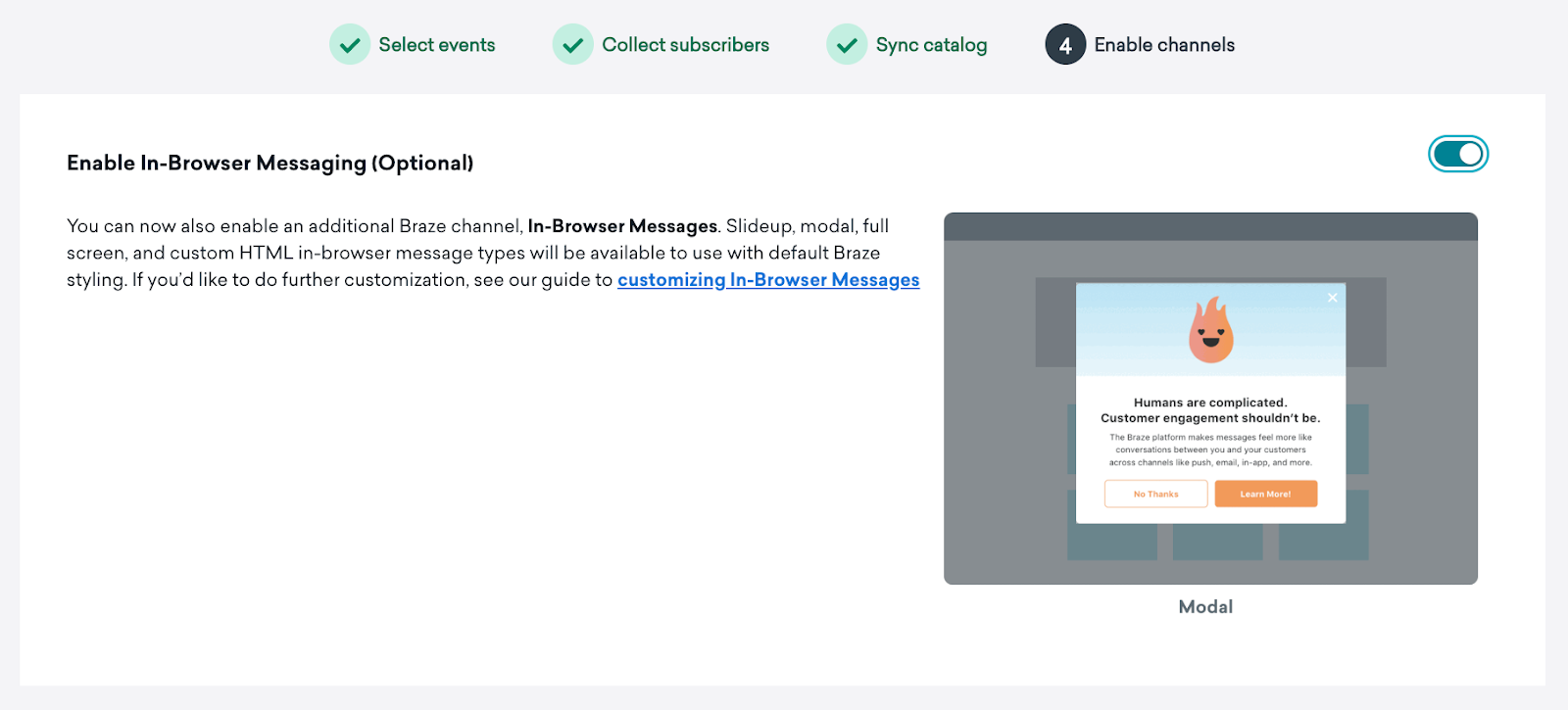Click the Enable In-Browser Messaging (Optional) heading
The image size is (1568, 710).
(x=270, y=163)
